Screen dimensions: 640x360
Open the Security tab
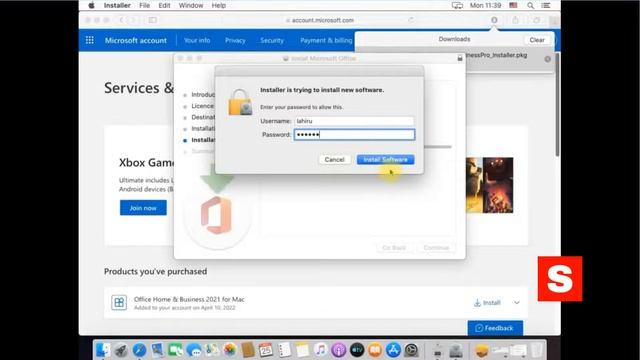click(x=272, y=40)
